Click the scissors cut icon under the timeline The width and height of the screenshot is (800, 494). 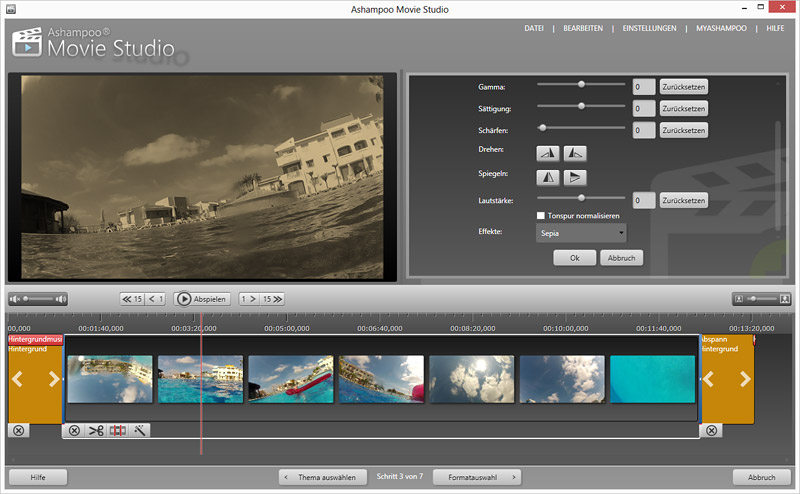click(x=96, y=430)
